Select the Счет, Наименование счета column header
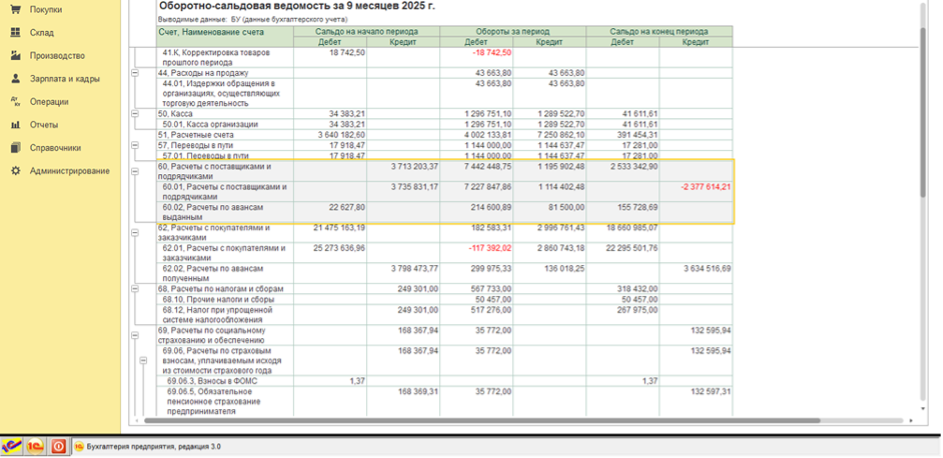 pyautogui.click(x=225, y=36)
